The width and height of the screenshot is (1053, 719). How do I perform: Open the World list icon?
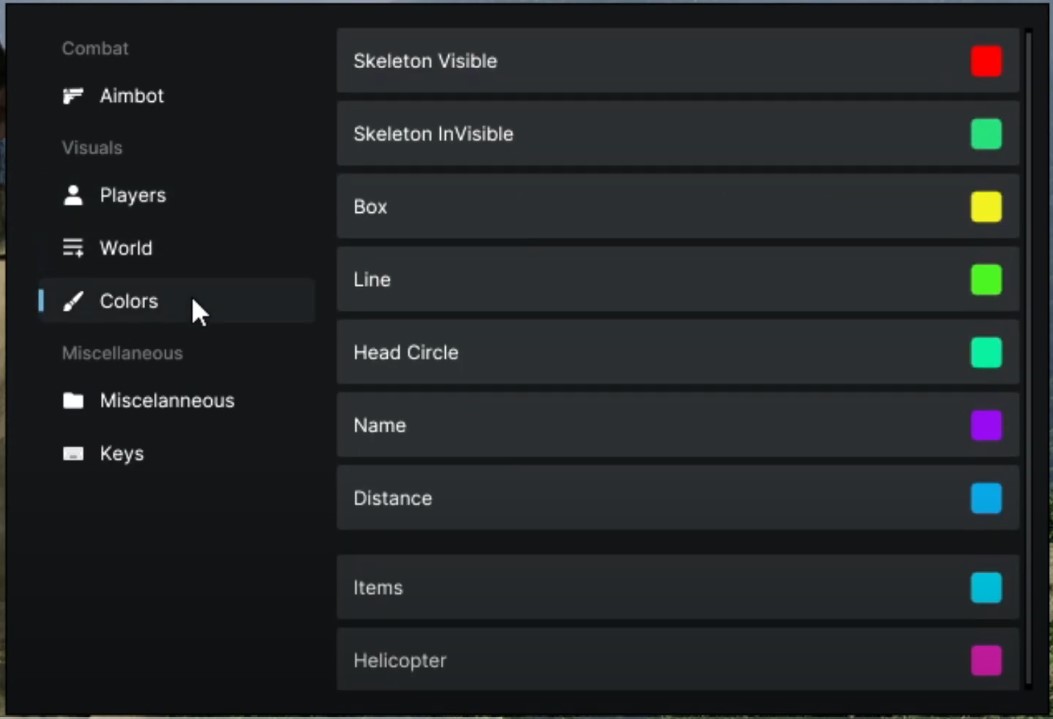73,248
